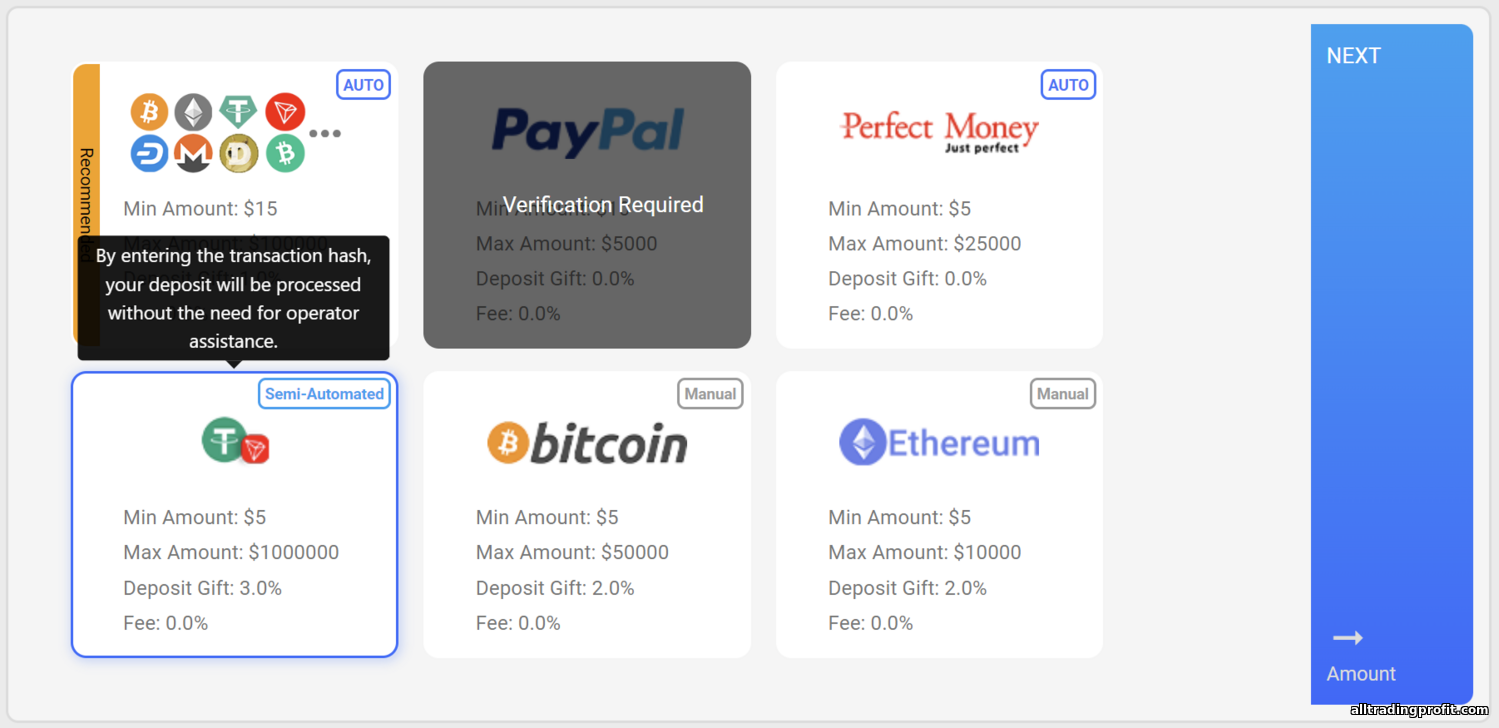Click the orange Bitcoin coin icon in multi-crypto card

(x=149, y=112)
